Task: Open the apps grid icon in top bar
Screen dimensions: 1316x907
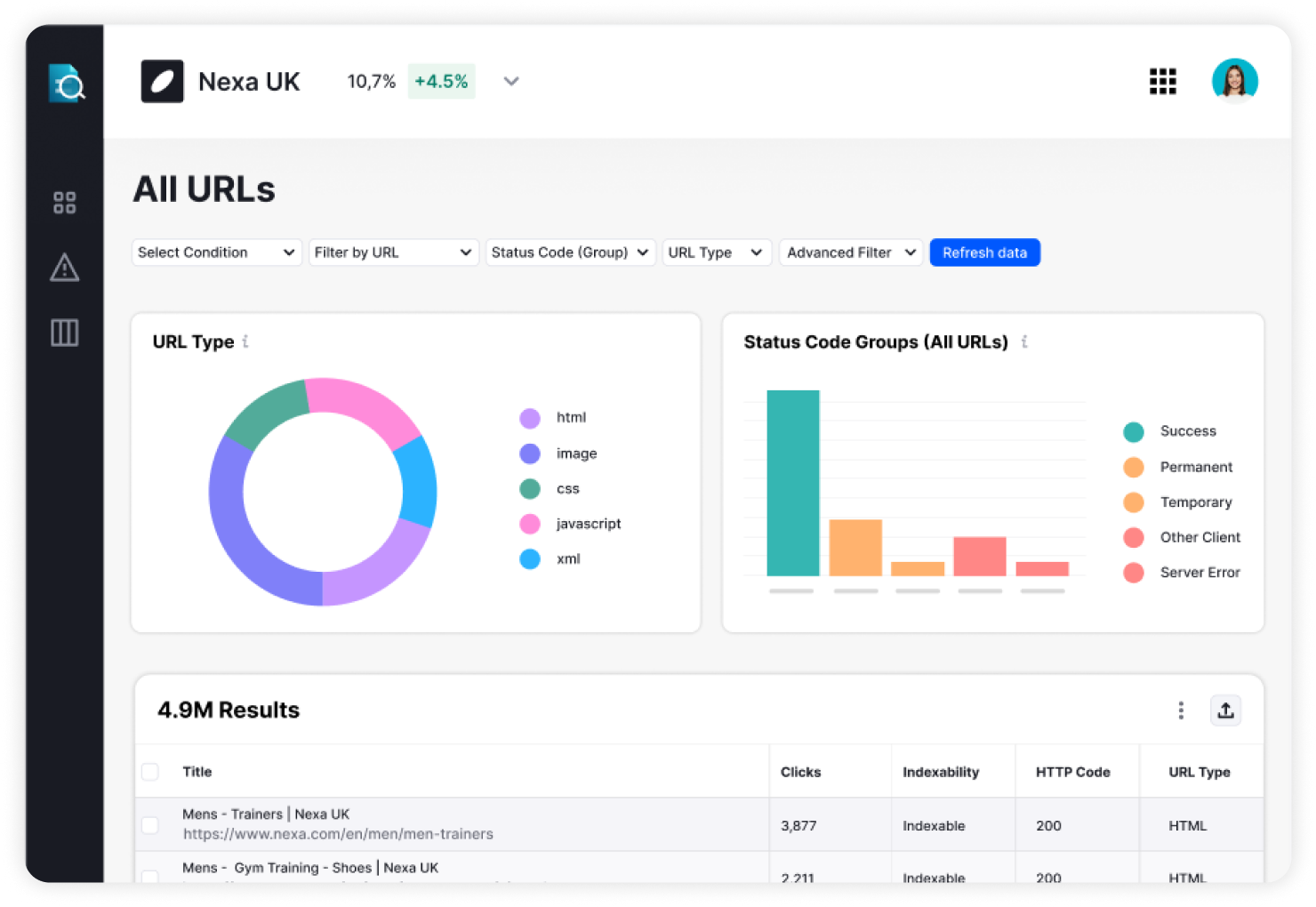Action: click(x=1163, y=81)
